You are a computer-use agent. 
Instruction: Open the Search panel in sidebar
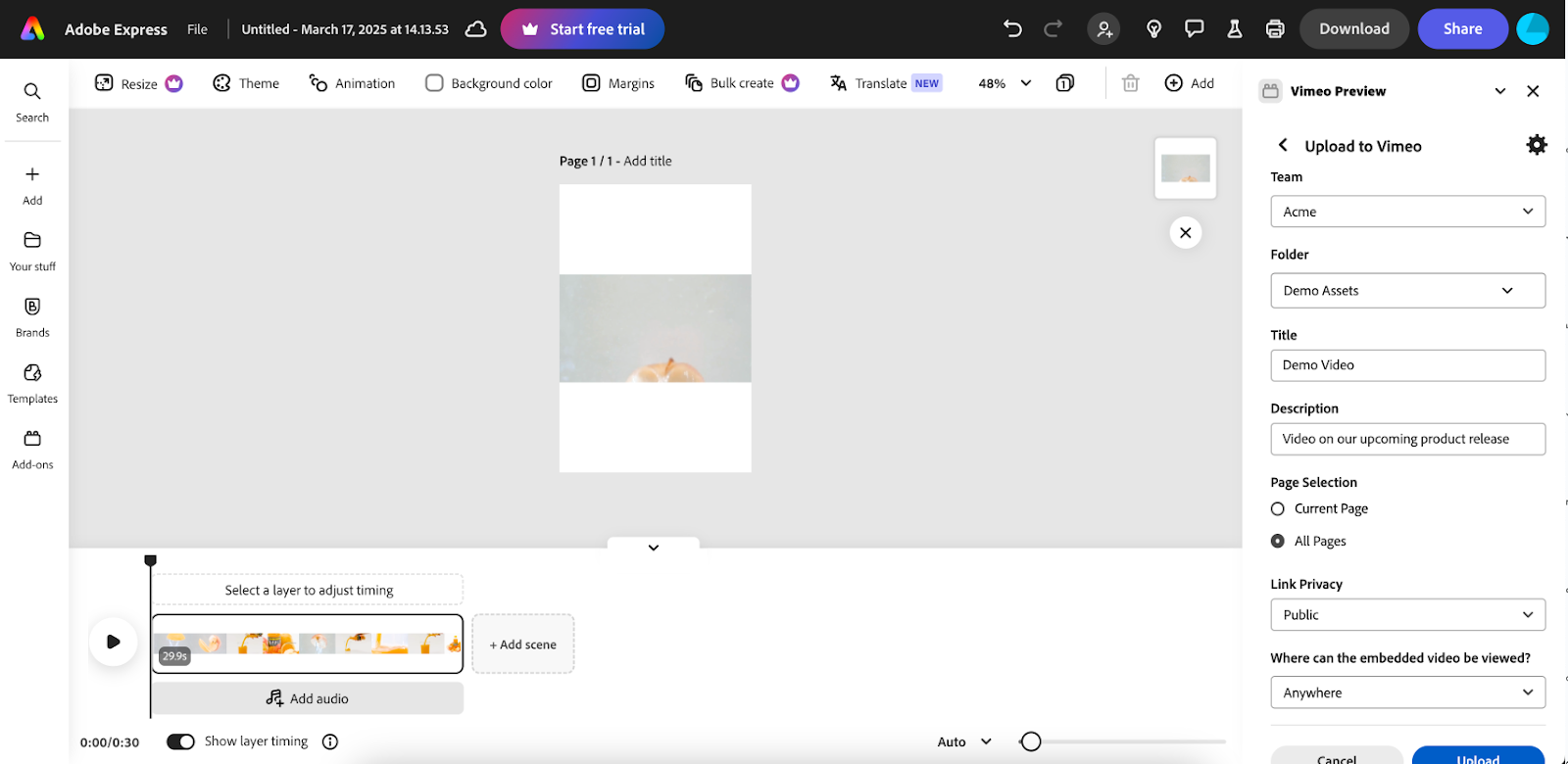32,102
